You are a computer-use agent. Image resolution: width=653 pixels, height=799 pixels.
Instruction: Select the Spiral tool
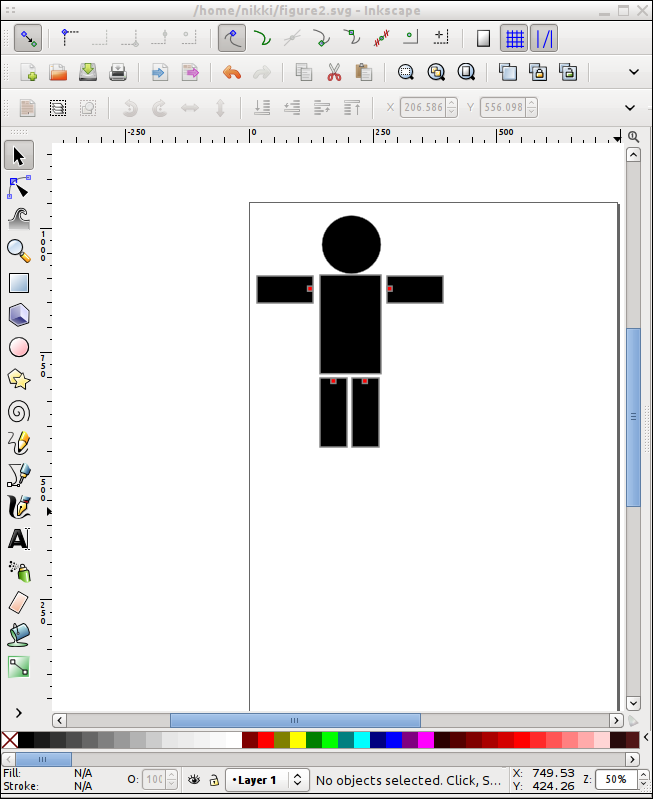point(19,412)
